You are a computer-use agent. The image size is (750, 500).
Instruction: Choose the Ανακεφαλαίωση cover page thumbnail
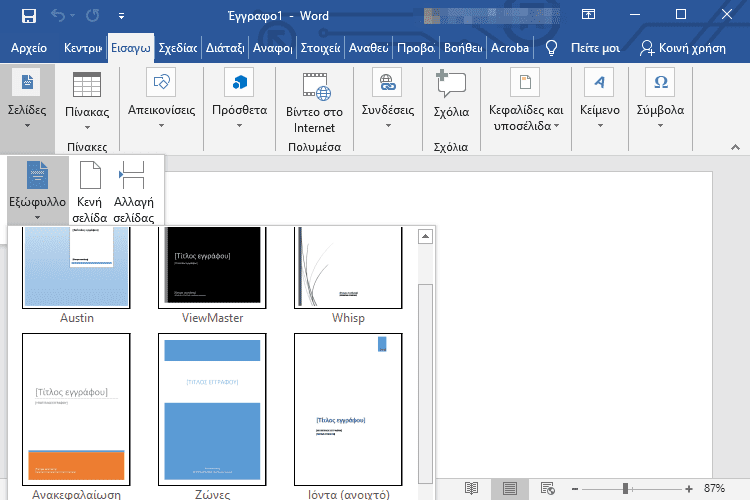click(76, 410)
